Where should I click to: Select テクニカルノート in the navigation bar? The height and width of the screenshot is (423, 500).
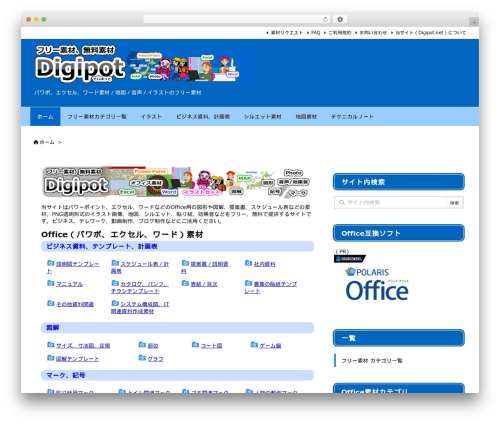pos(352,117)
